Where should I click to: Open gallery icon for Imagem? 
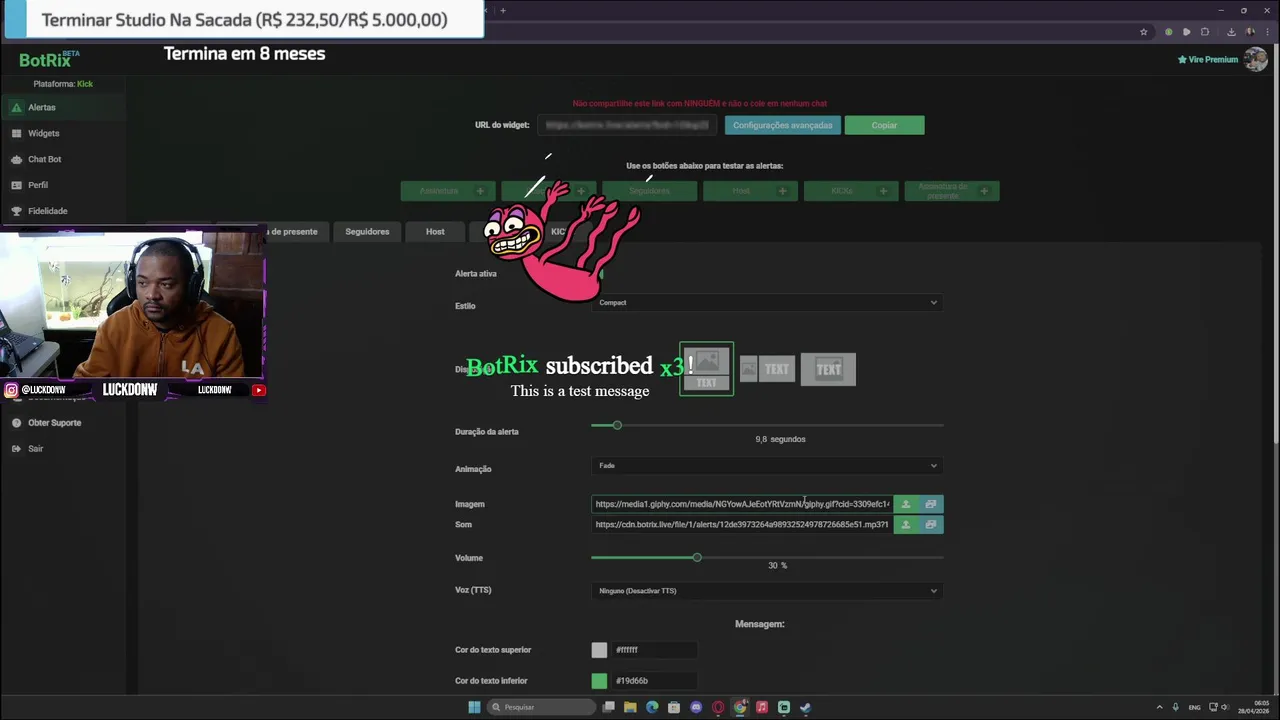[x=931, y=504]
